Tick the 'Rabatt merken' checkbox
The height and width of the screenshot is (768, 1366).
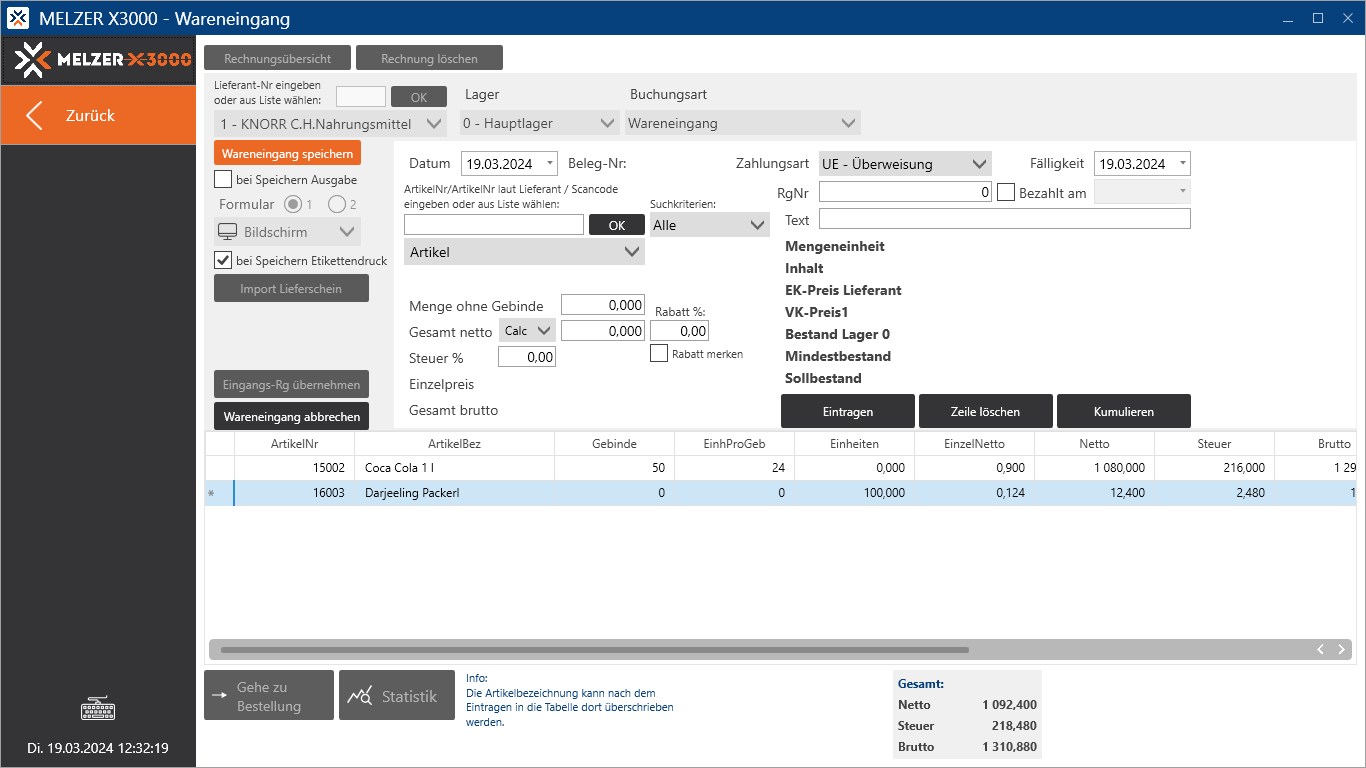[x=659, y=353]
